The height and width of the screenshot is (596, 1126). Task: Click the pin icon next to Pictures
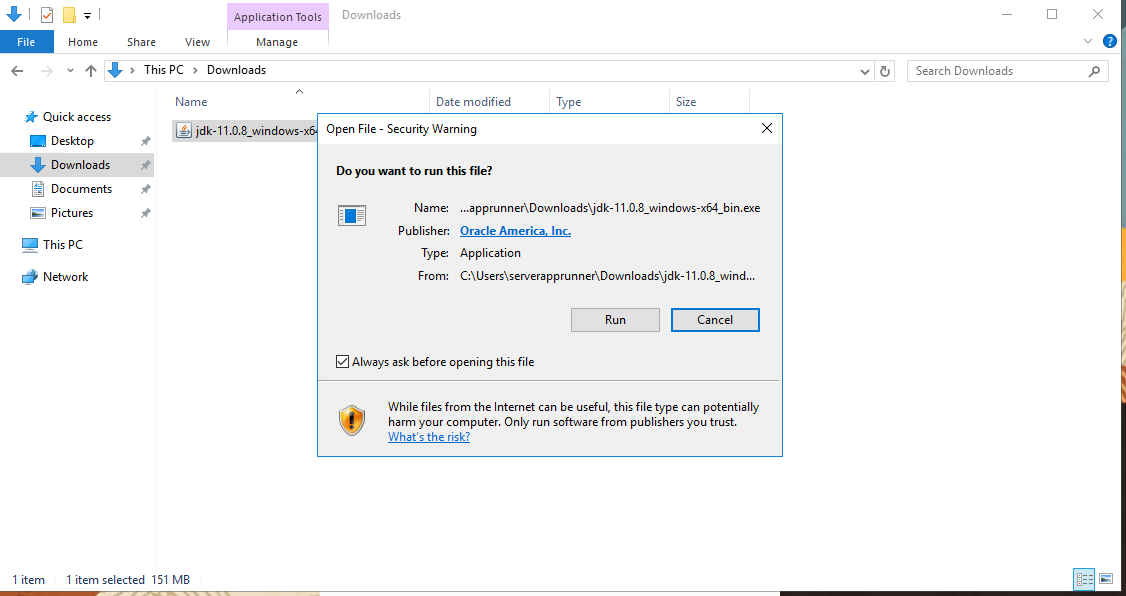(x=145, y=213)
